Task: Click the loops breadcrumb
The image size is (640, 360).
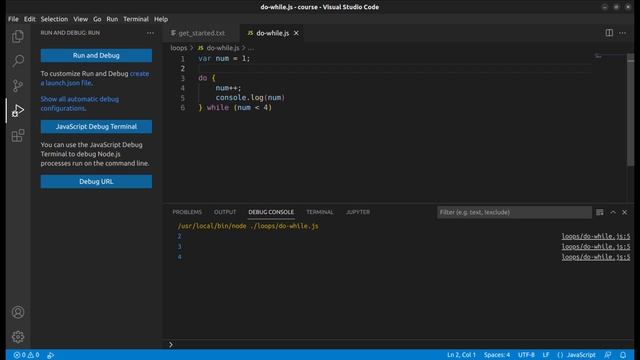Action: (178, 48)
